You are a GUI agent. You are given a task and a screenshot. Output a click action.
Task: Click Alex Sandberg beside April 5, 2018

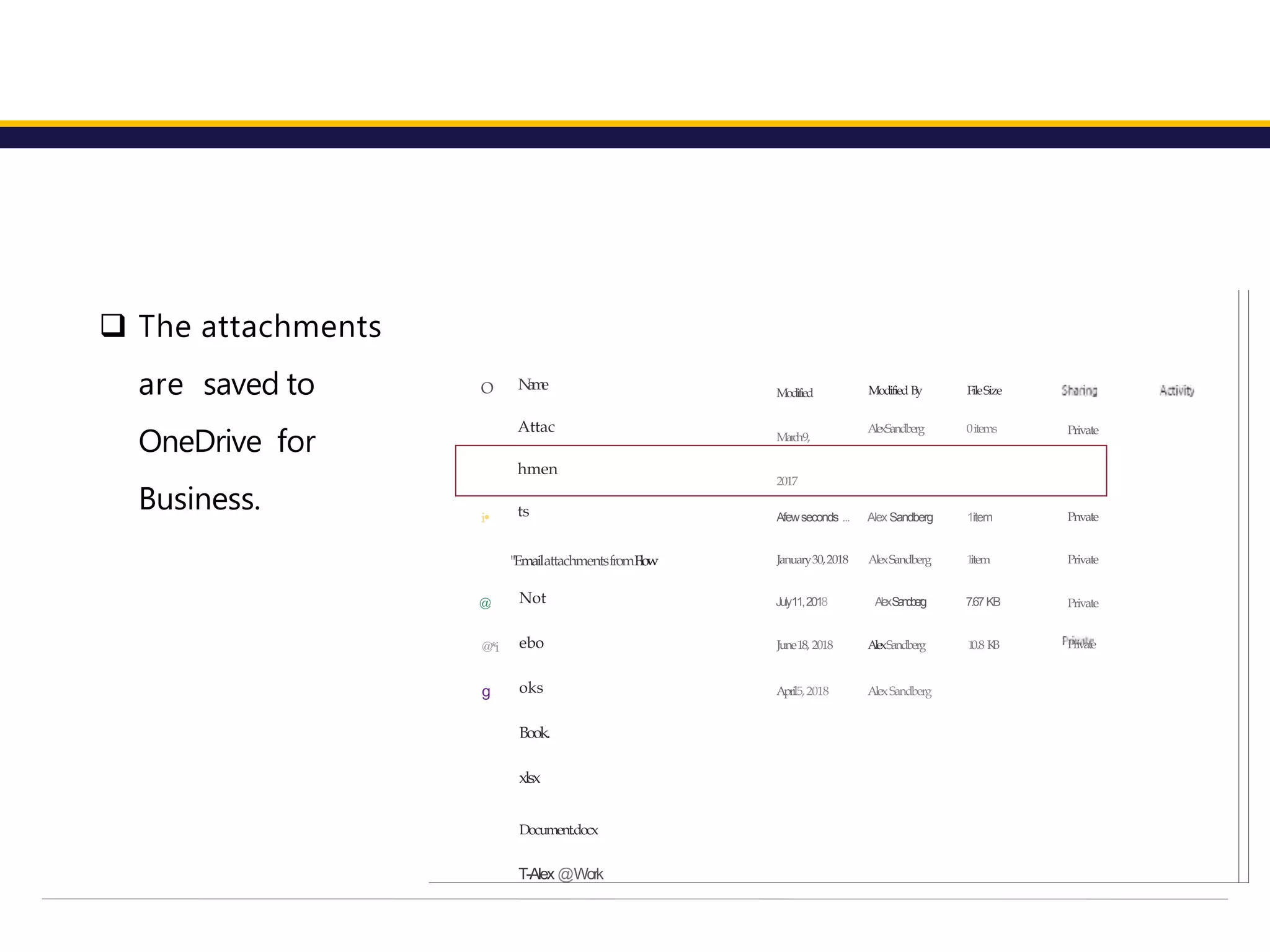[x=900, y=691]
